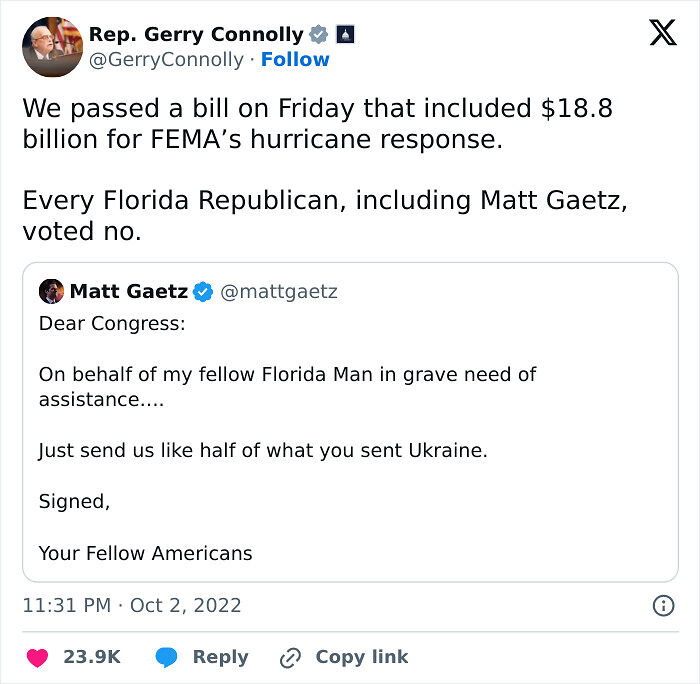The height and width of the screenshot is (684, 700).
Task: Open the tweet timestamp 11:31 PM Oct 2, 2022
Action: pyautogui.click(x=132, y=606)
